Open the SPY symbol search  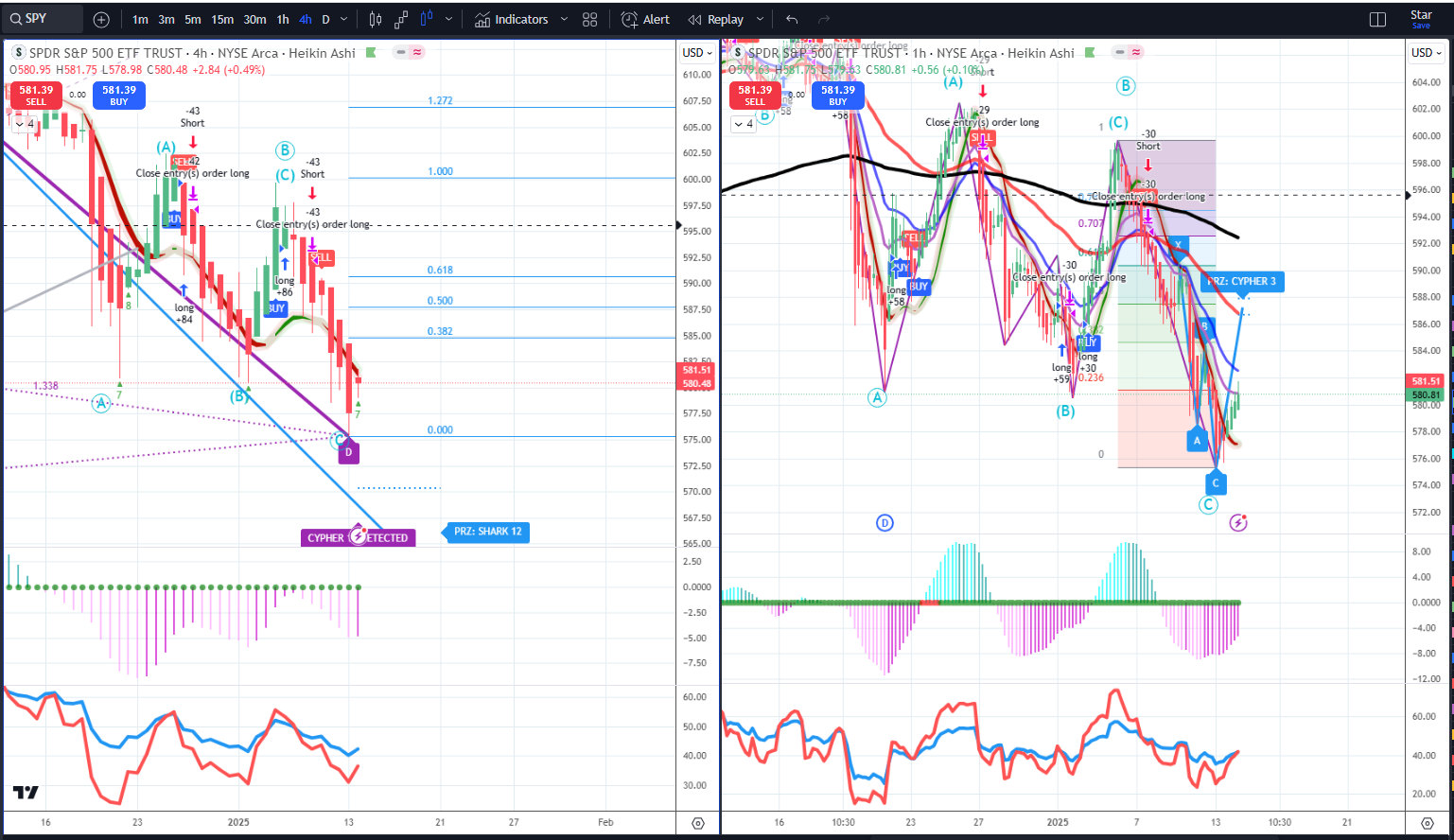(43, 19)
